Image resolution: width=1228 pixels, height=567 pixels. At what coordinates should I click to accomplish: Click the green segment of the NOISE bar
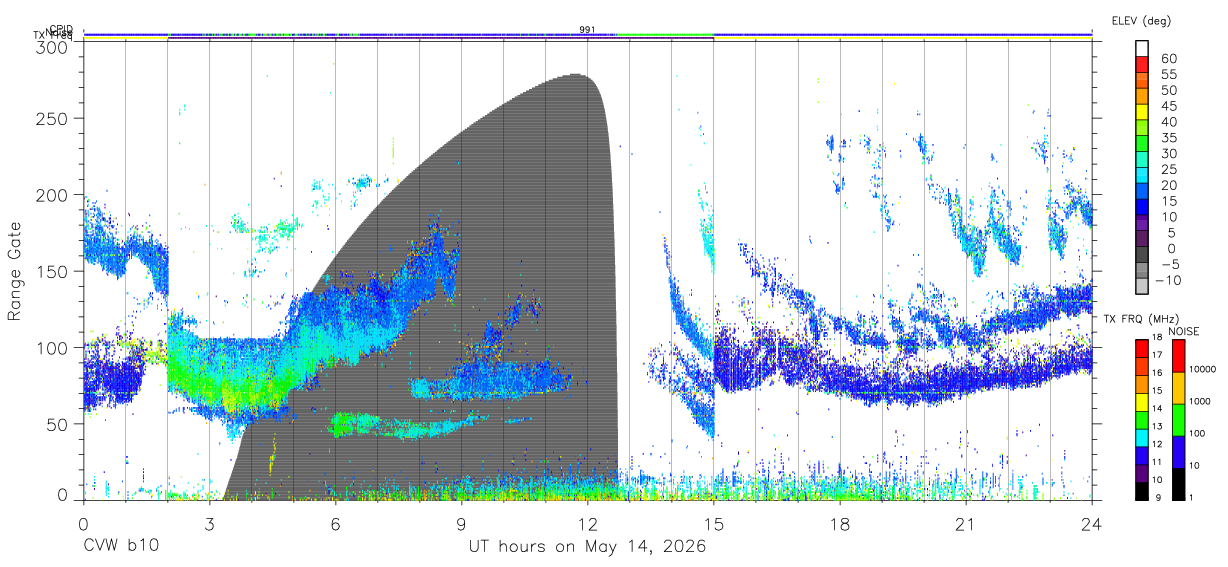[x=1178, y=420]
